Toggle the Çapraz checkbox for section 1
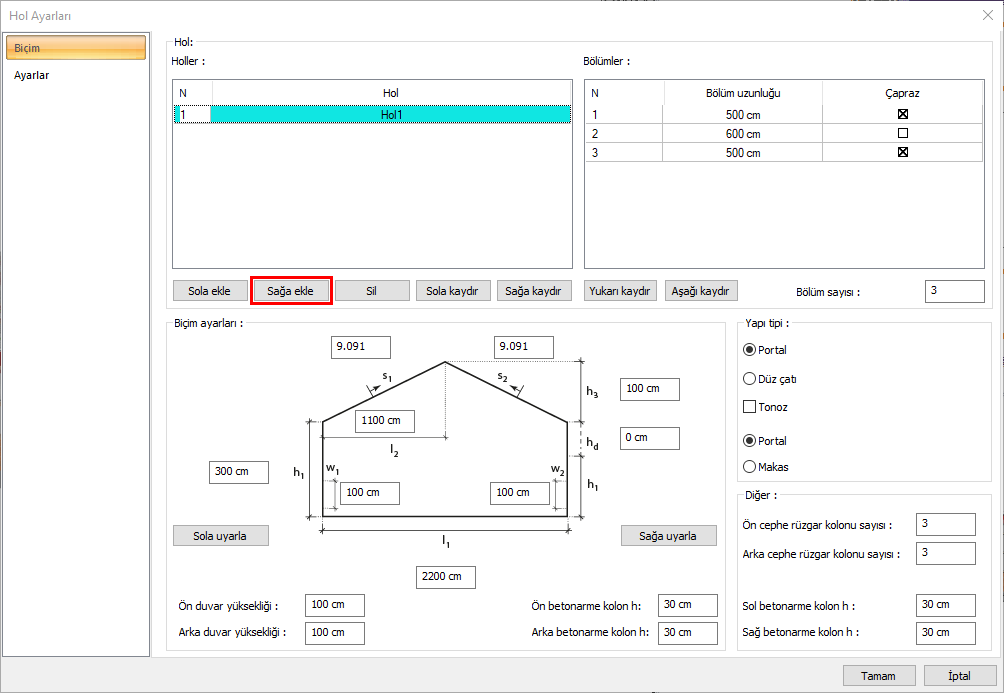This screenshot has width=1004, height=693. 903,114
